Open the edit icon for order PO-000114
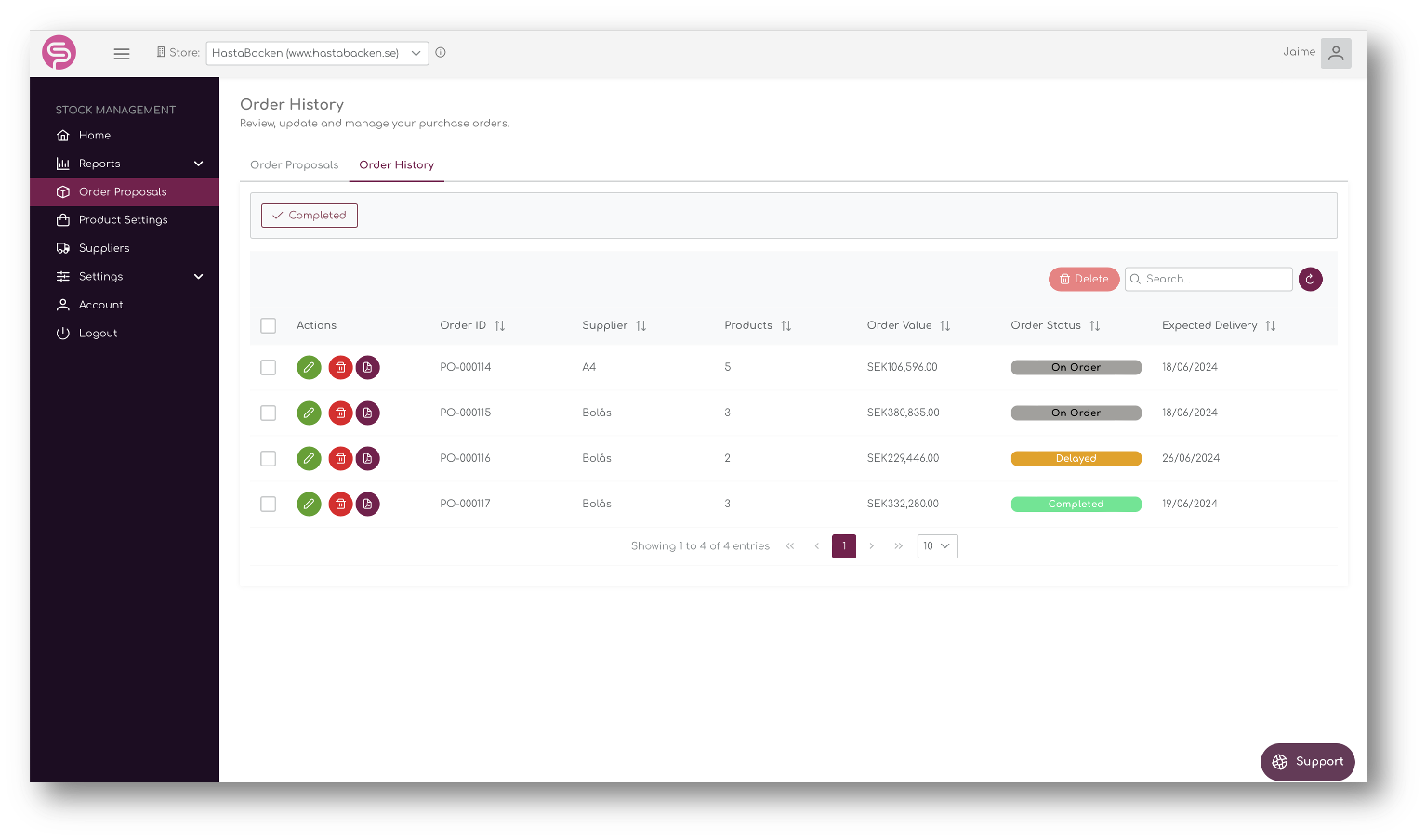Screen dimensions: 1426x840 point(309,367)
